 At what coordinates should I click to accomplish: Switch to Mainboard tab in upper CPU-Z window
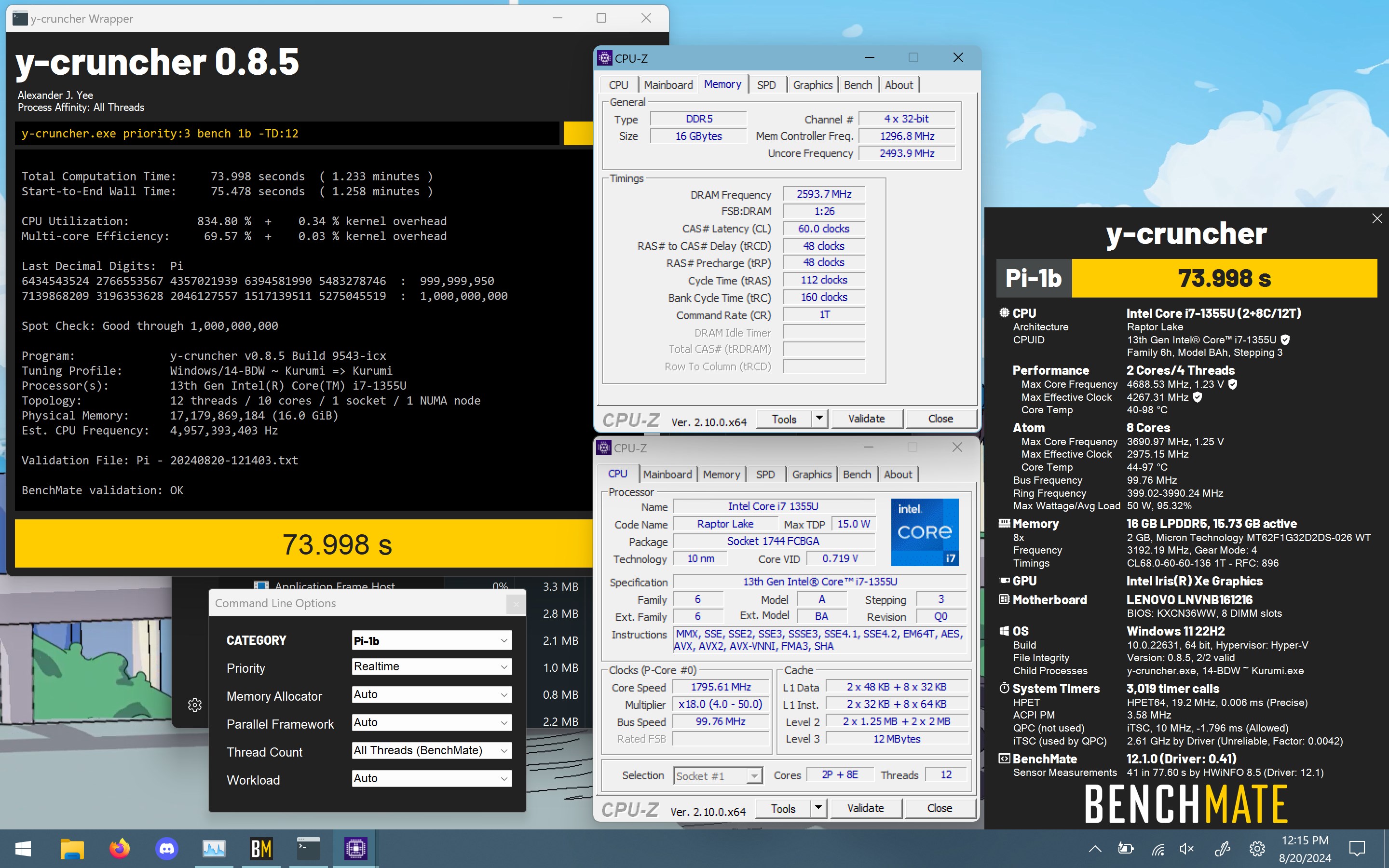click(668, 85)
